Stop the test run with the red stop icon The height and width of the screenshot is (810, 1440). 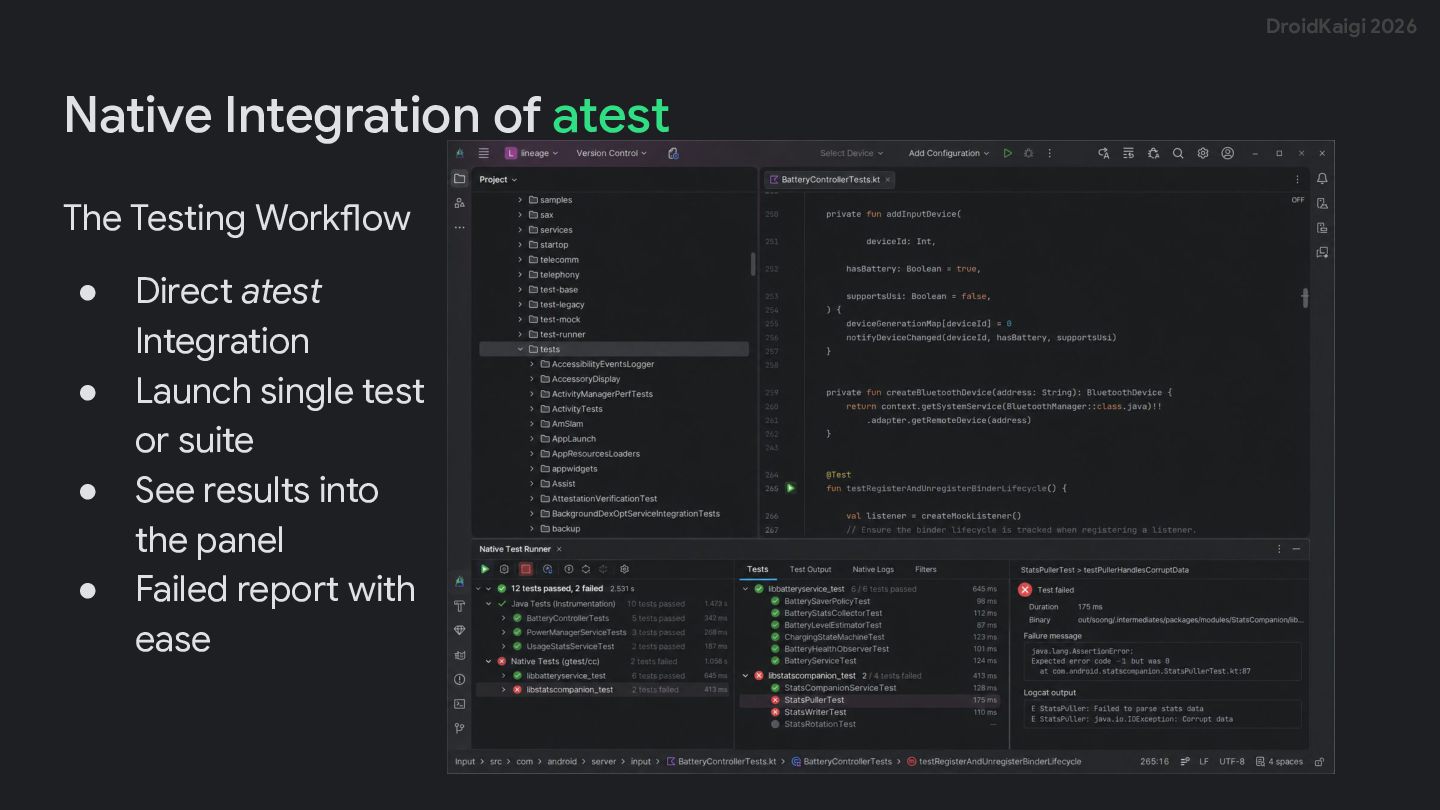coord(525,569)
